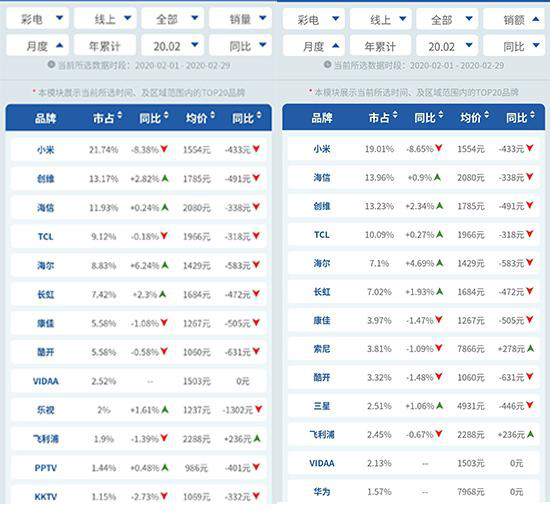Open left 彩电 category dropdown

point(38,18)
